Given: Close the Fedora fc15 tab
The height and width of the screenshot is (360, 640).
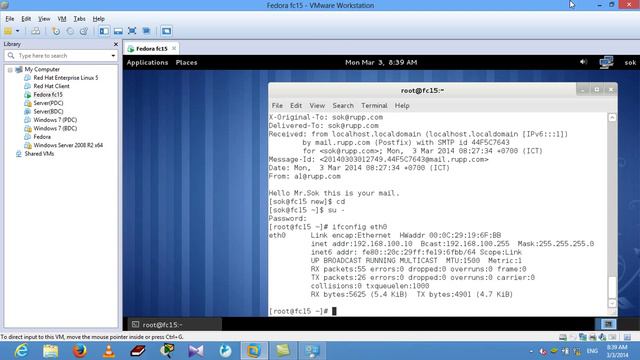Looking at the screenshot, I should coord(174,48).
